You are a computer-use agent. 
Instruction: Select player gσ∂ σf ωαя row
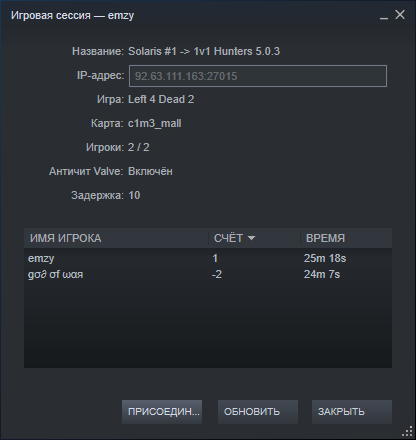coord(208,274)
